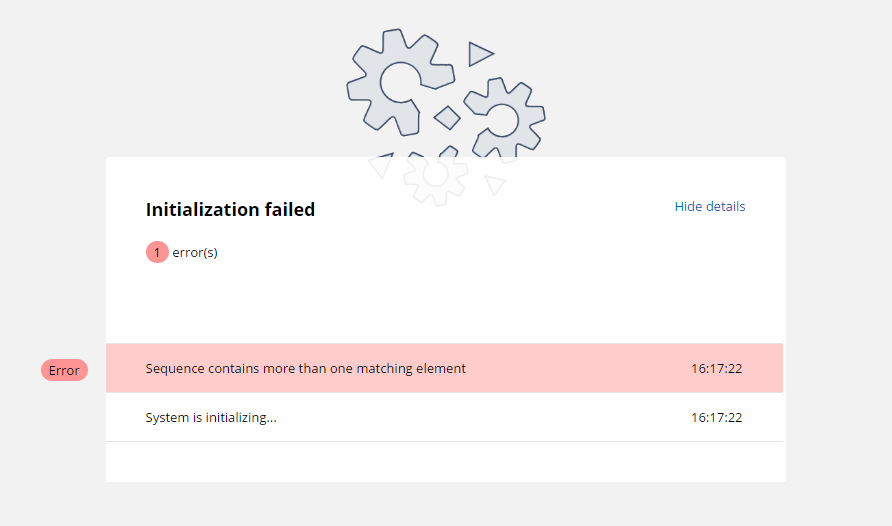Click the faded gear behind the panel top
Viewport: 892px width, 526px height.
point(436,175)
